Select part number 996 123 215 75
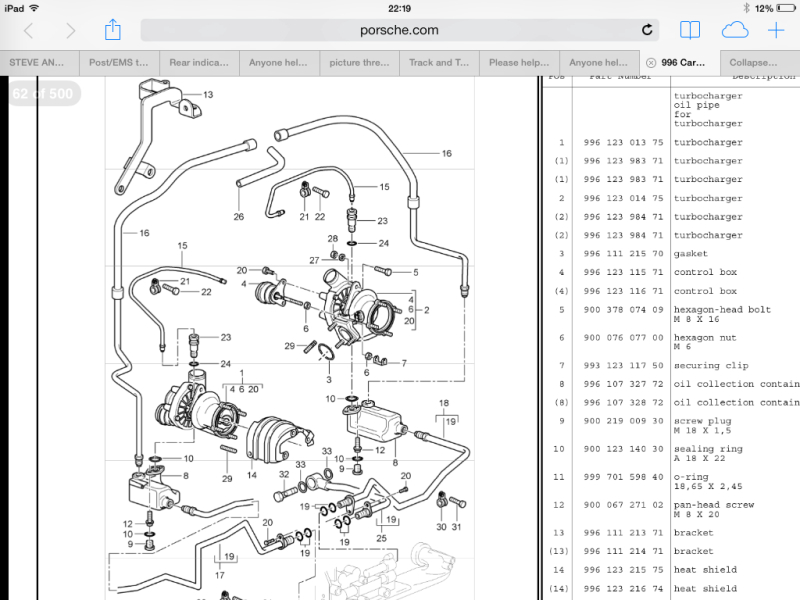This screenshot has height=600, width=800. pyautogui.click(x=623, y=570)
